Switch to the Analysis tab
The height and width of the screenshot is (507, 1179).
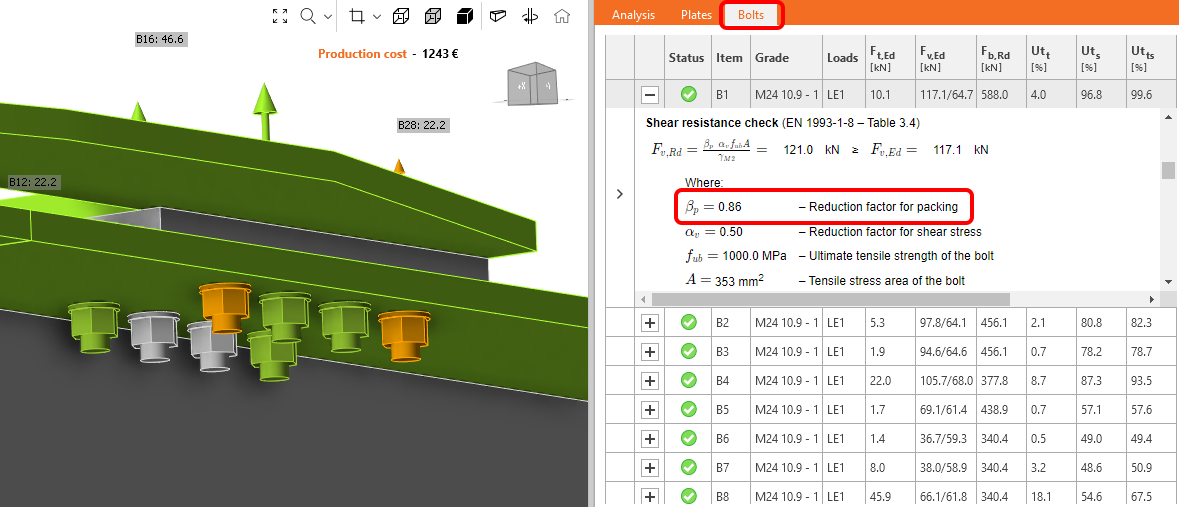[x=633, y=15]
